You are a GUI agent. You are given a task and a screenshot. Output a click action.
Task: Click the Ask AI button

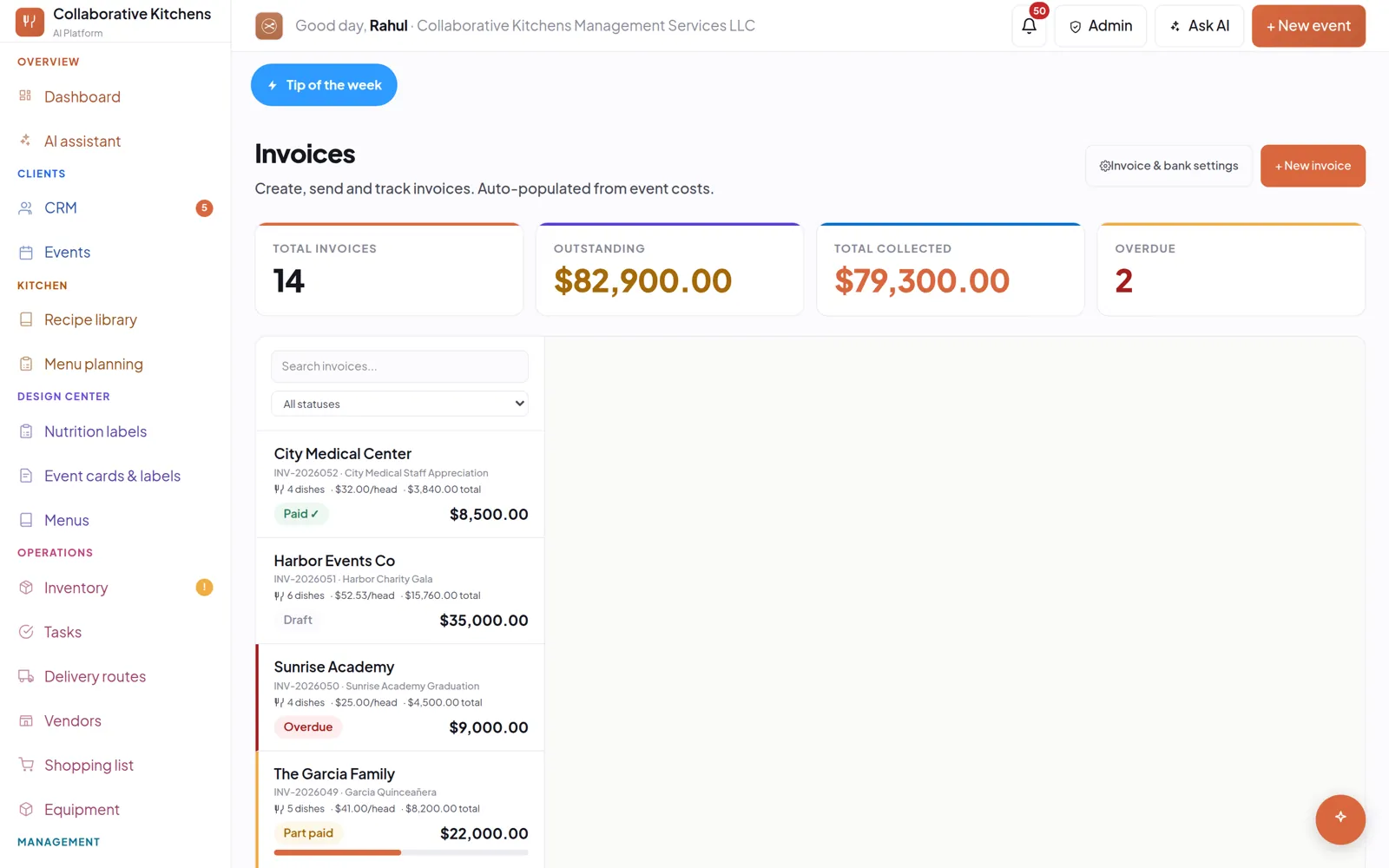(x=1199, y=26)
